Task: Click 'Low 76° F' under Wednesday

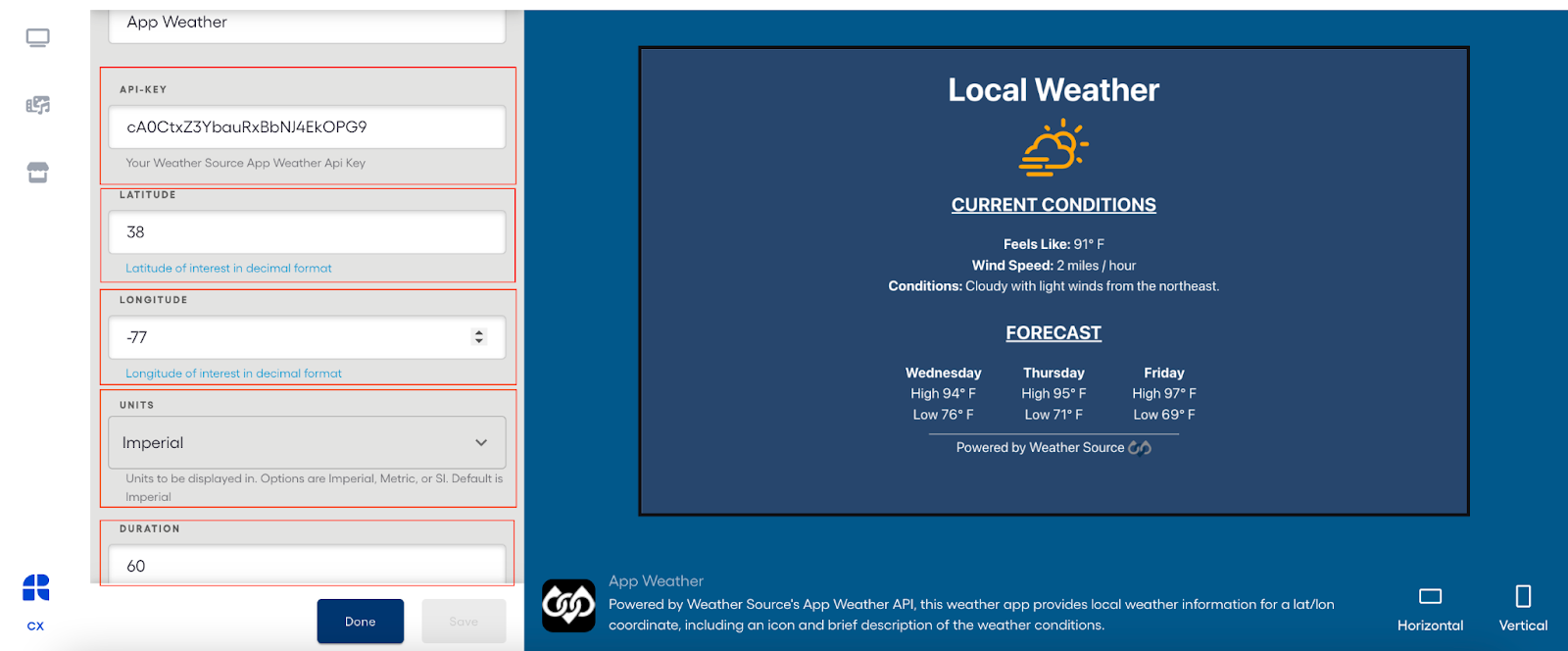Action: click(943, 415)
